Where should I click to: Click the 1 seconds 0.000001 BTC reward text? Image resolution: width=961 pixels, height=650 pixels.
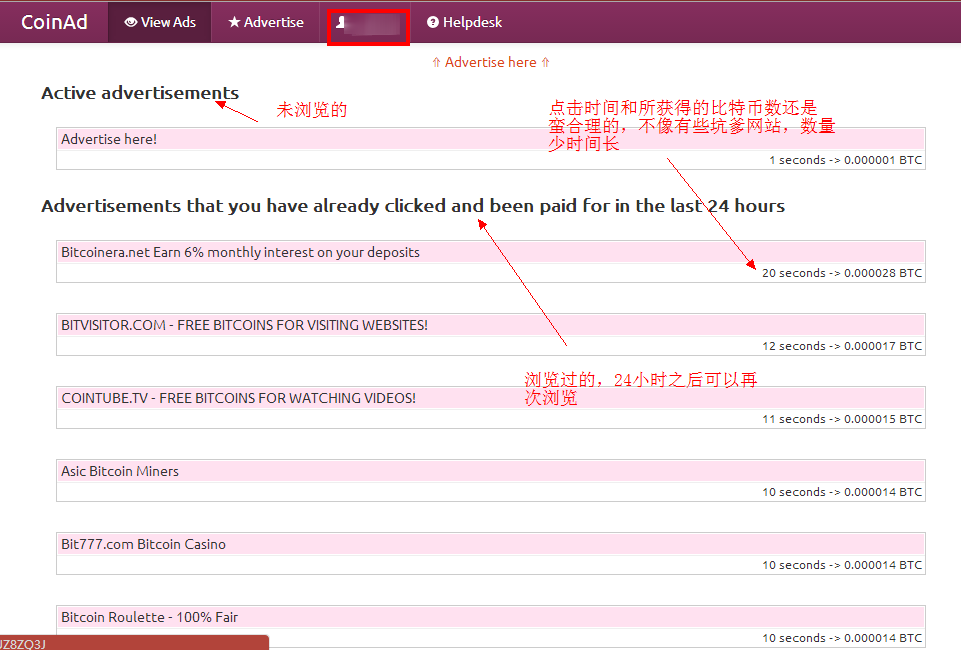tap(845, 160)
